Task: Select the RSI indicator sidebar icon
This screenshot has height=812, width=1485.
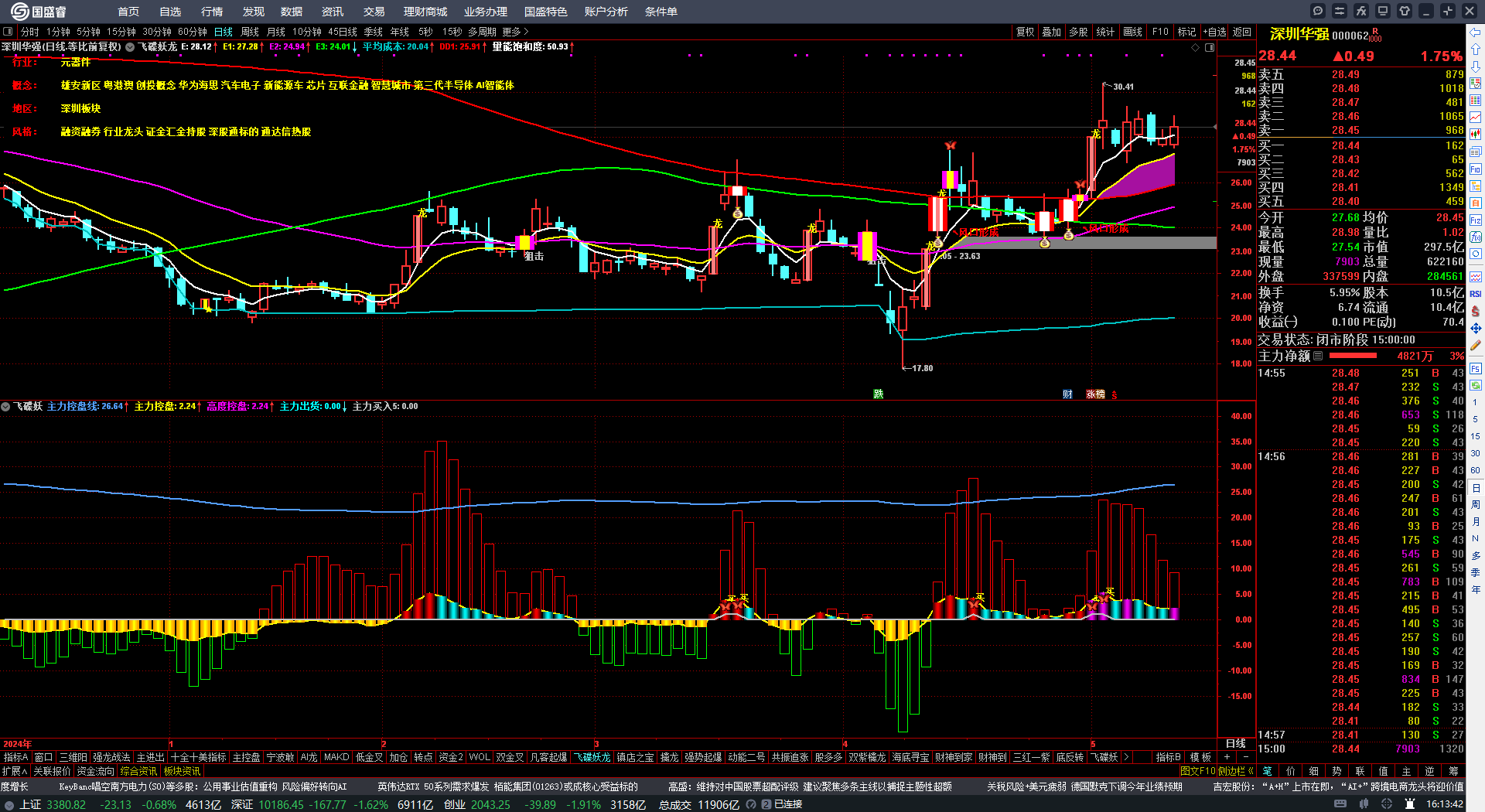Action: coord(1476,294)
